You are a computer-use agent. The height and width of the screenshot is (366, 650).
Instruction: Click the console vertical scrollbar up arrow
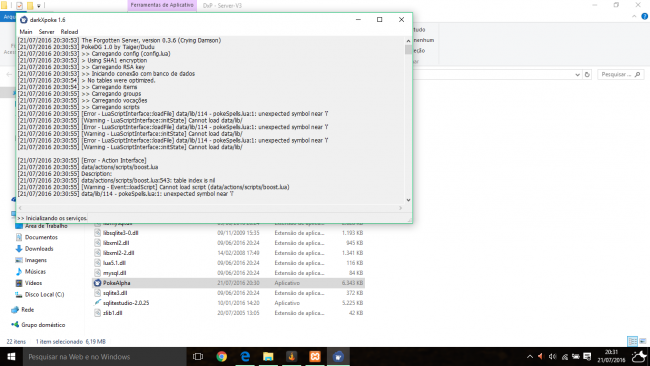[408, 41]
